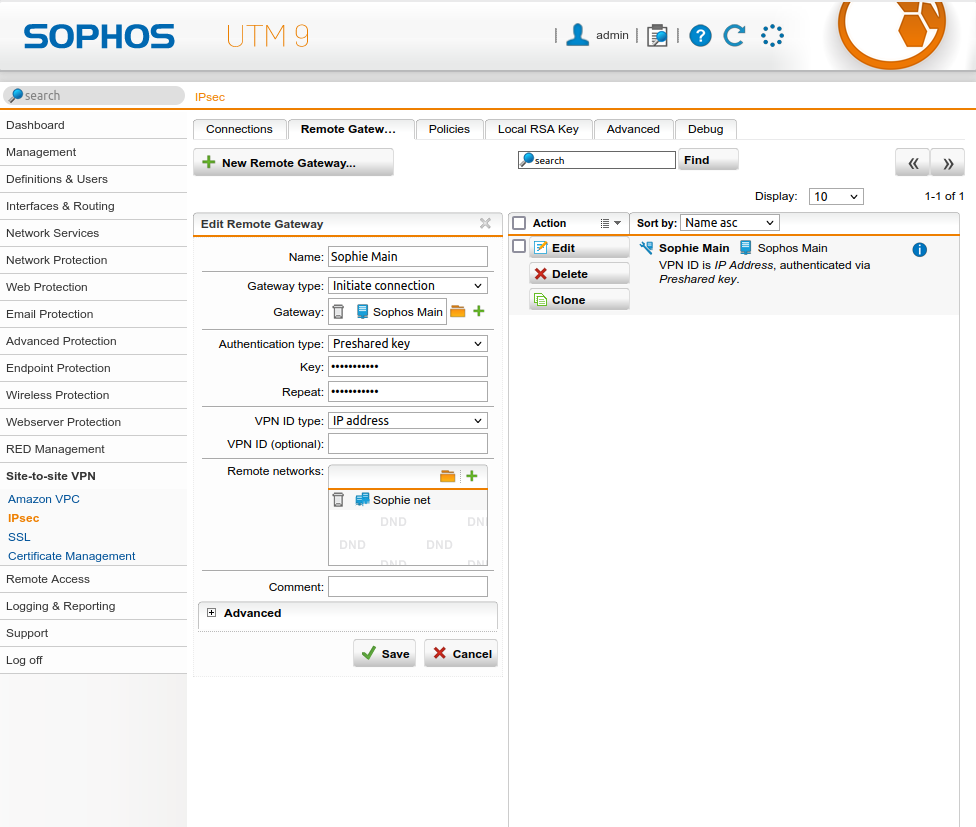
Task: Click into the Comment input field
Action: 408,587
